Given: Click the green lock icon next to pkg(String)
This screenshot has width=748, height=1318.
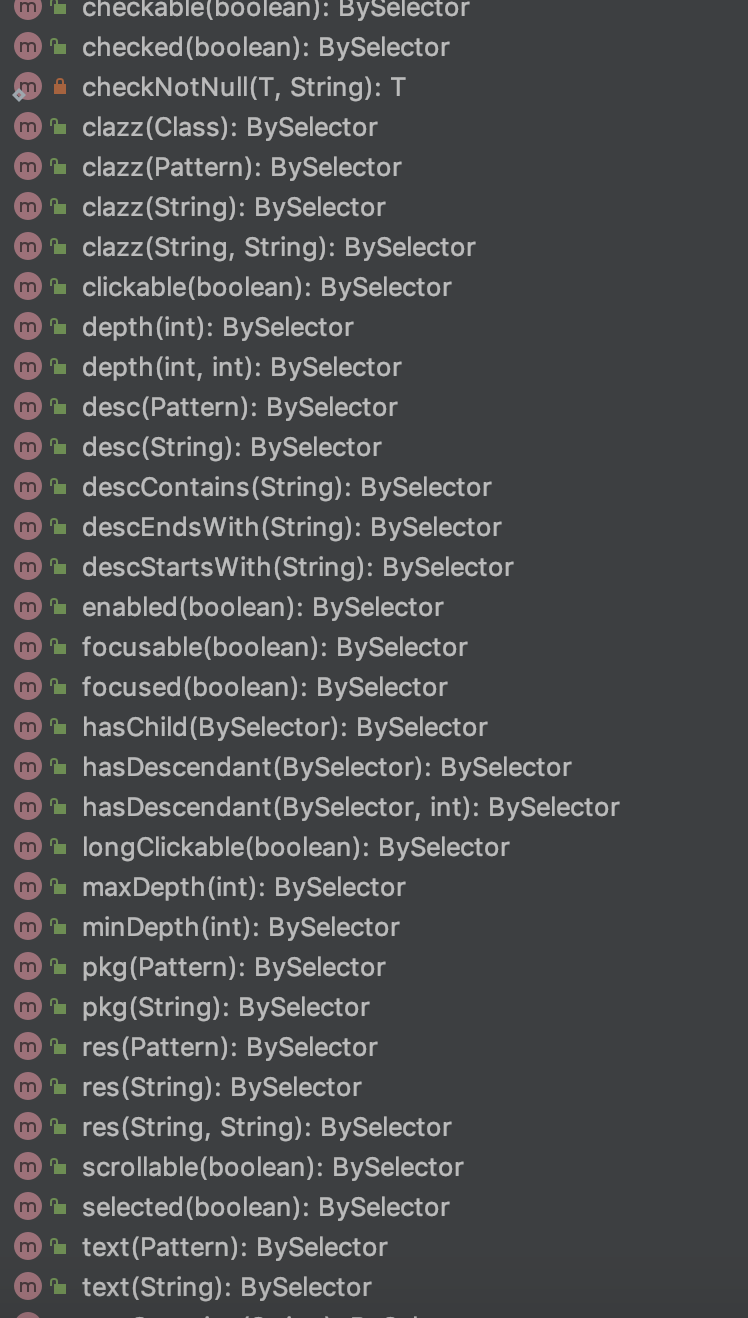Looking at the screenshot, I should pos(59,1007).
